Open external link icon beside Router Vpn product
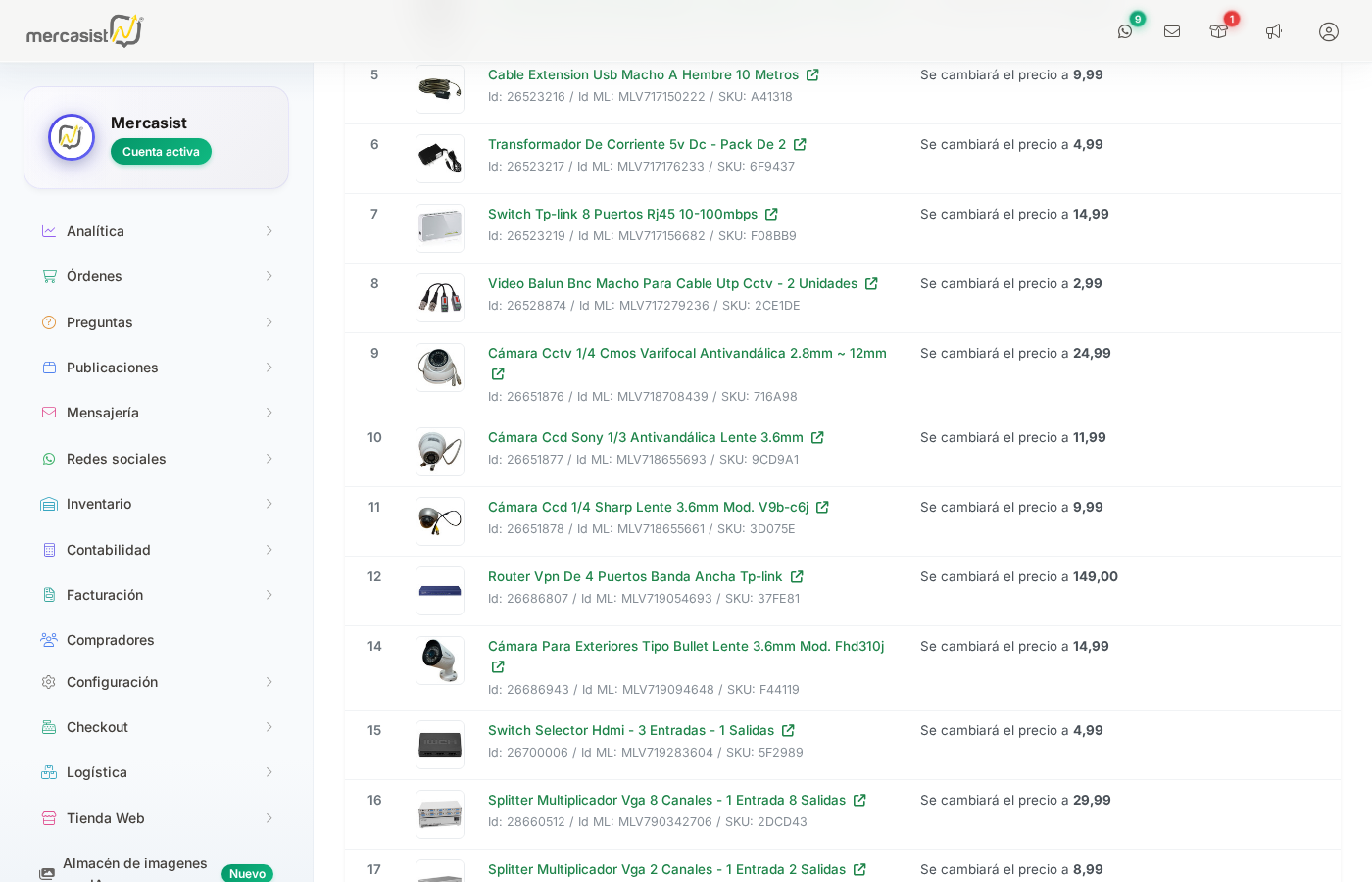Screen dimensions: 1372x882 797,577
